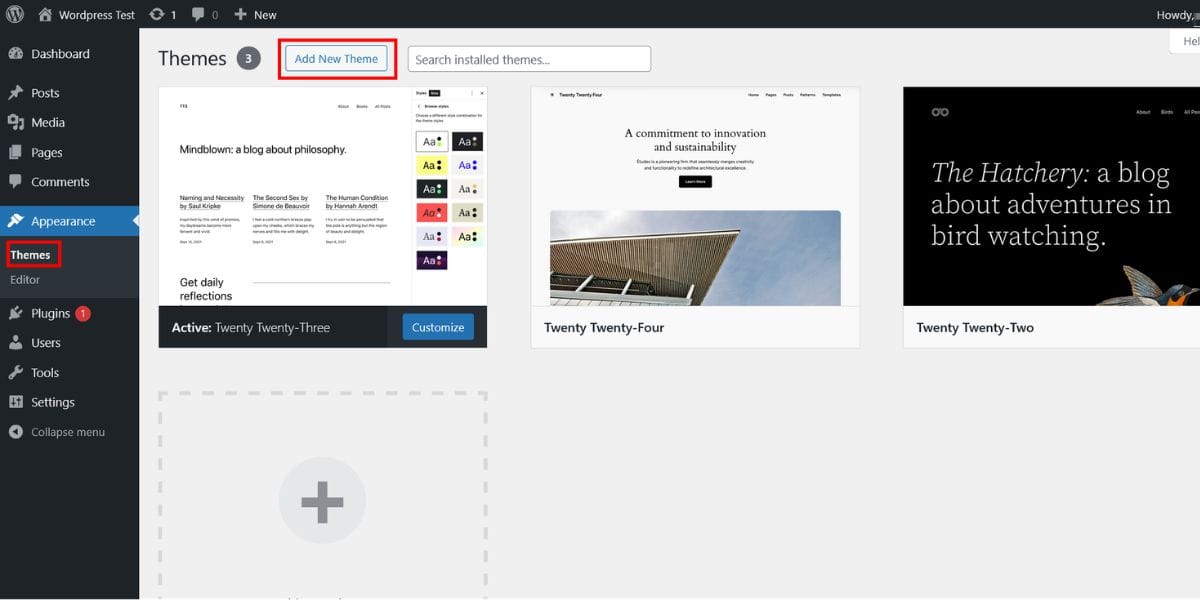Open the comments bubble in admin bar
Image resolution: width=1200 pixels, height=600 pixels.
[204, 15]
